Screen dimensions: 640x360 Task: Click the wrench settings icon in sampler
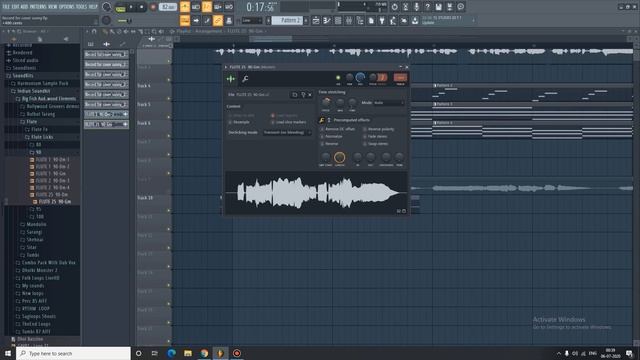pos(245,79)
